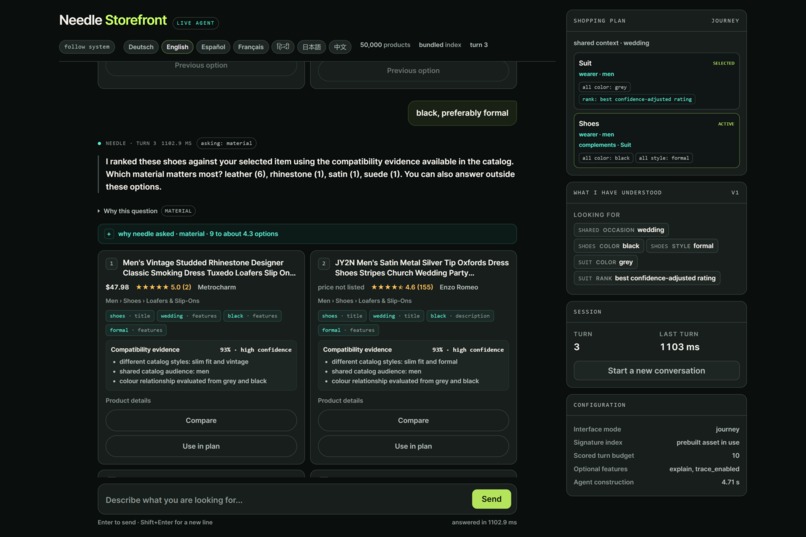Click the MATERIAL tag beside Why this question
This screenshot has height=537, width=806.
point(178,211)
